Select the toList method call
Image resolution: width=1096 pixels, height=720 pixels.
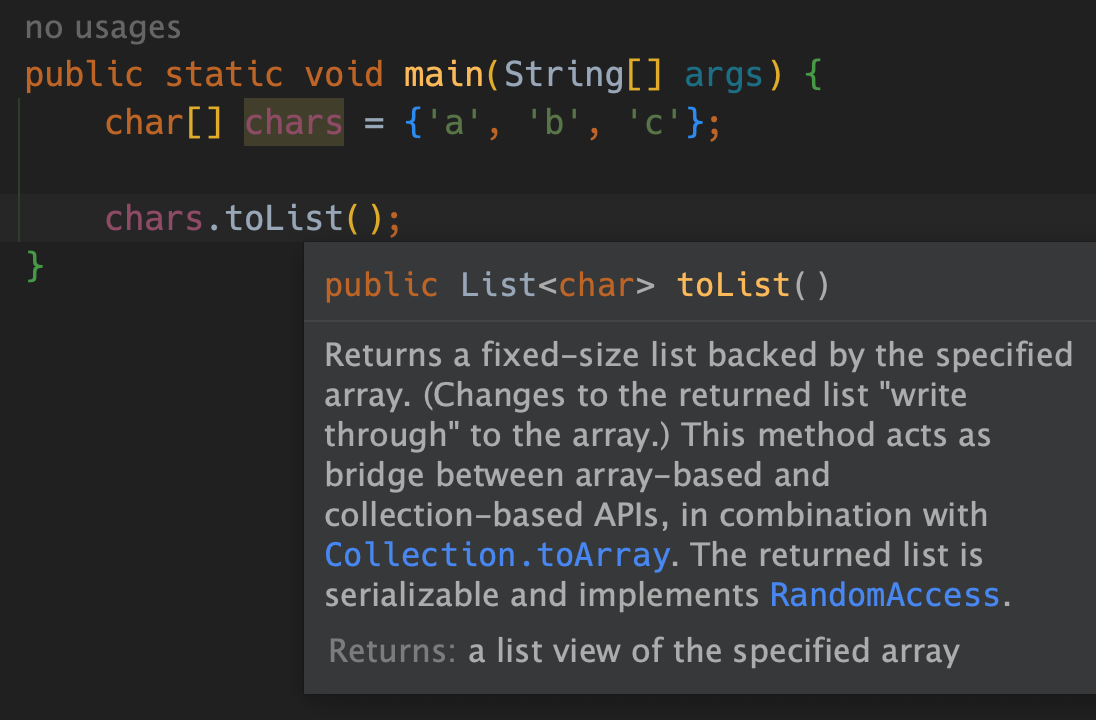point(284,218)
